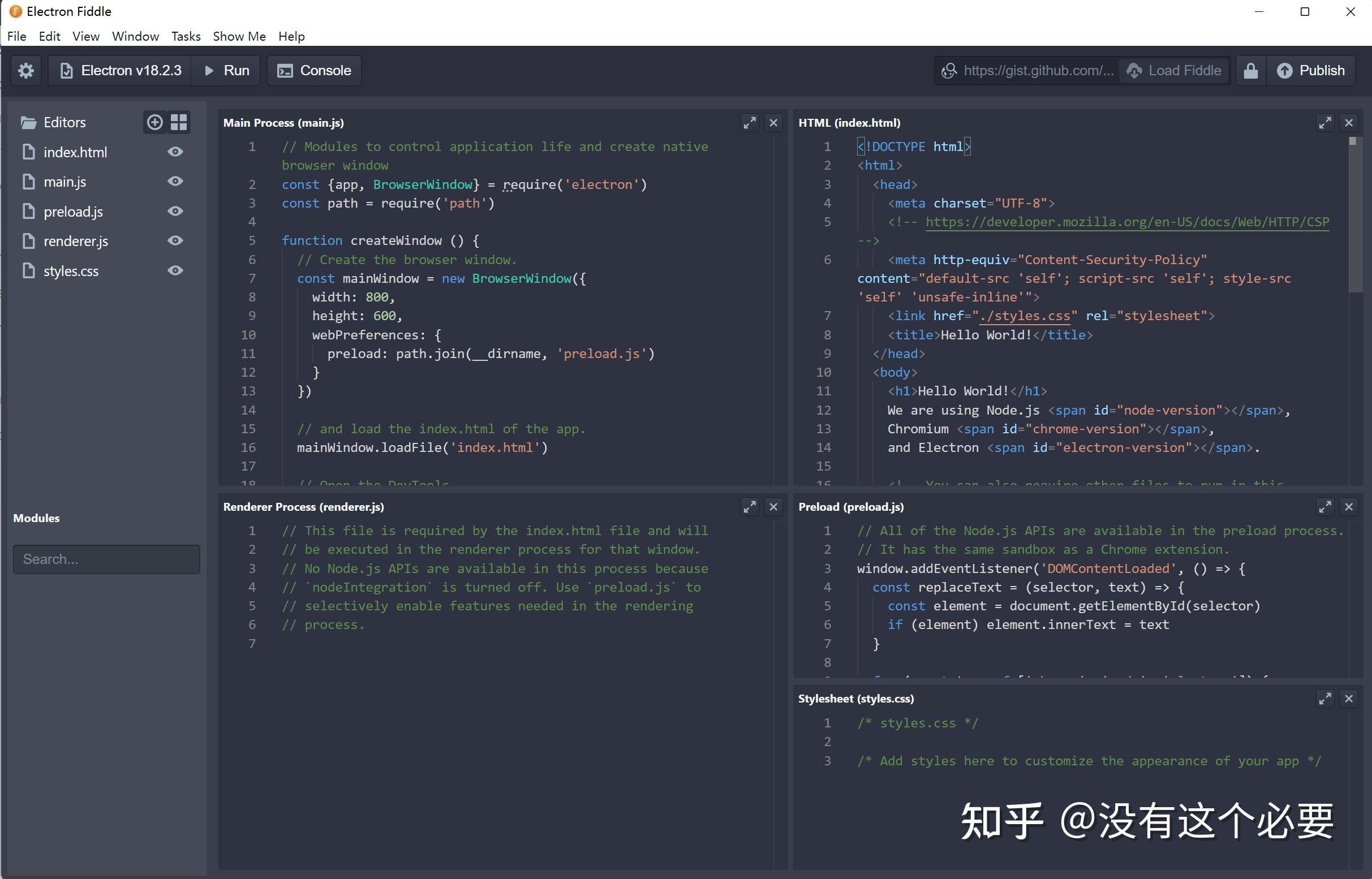Hide the index.html editor with the eye icon

pyautogui.click(x=175, y=152)
